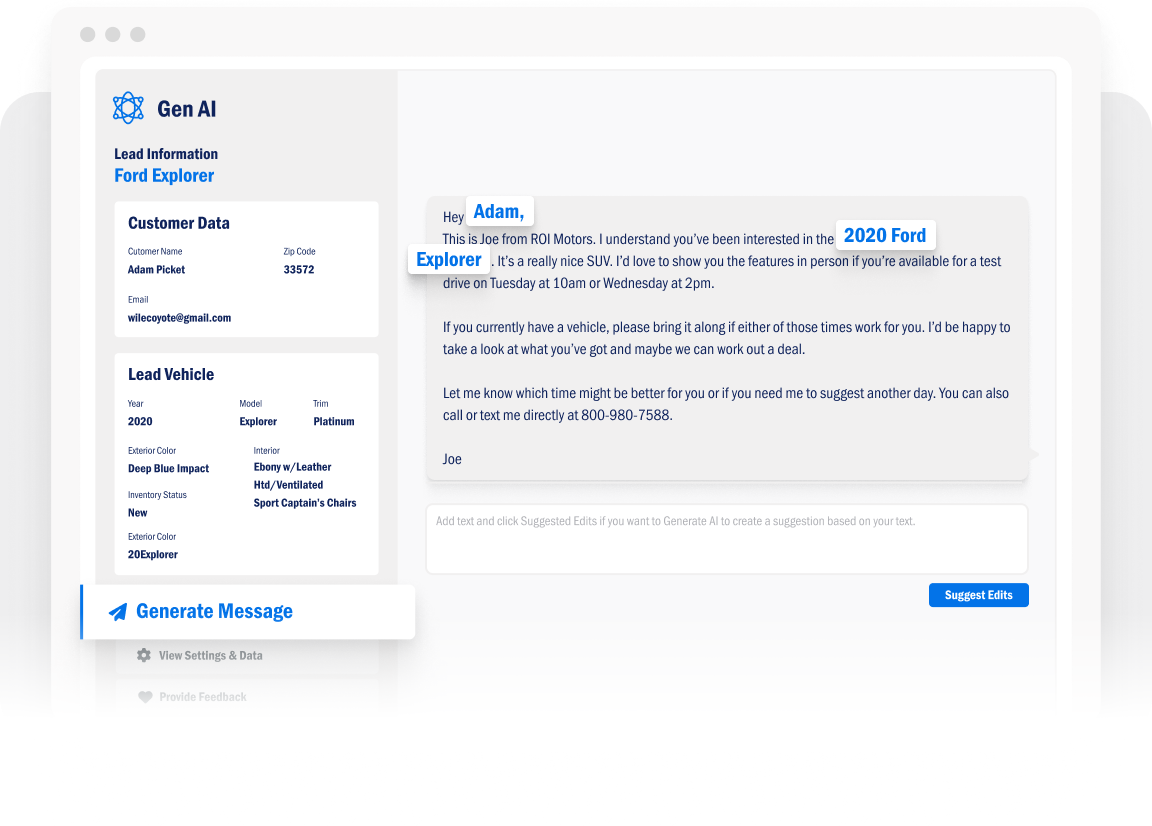This screenshot has width=1152, height=826.
Task: Click trim value "Platinum"
Action: coord(334,421)
